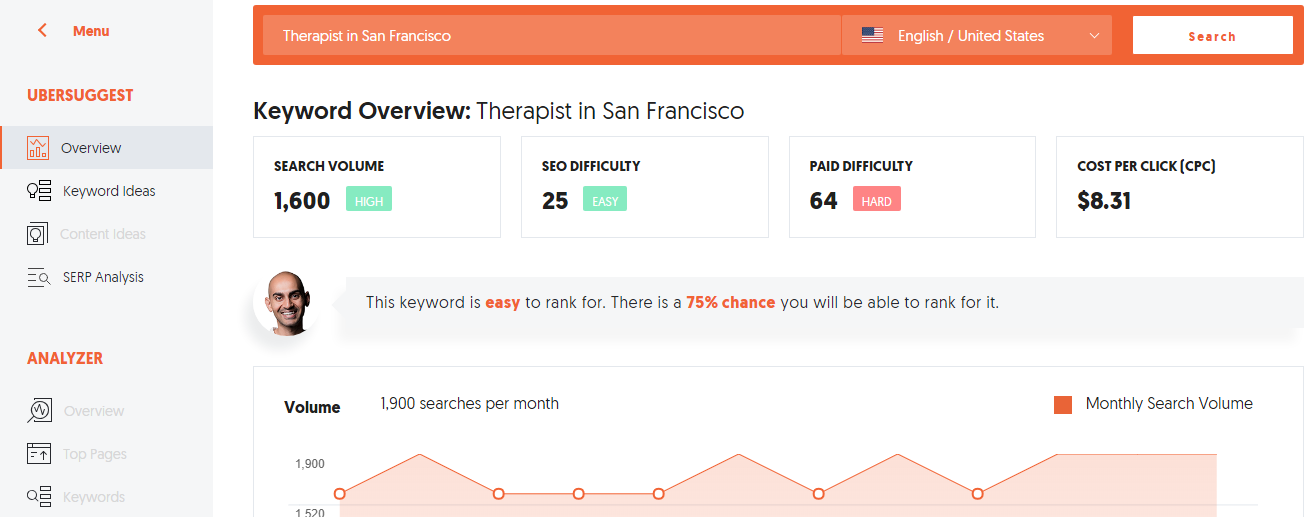Viewport: 1313px width, 517px height.
Task: Open Keyword Ideas in sidebar
Action: [109, 191]
